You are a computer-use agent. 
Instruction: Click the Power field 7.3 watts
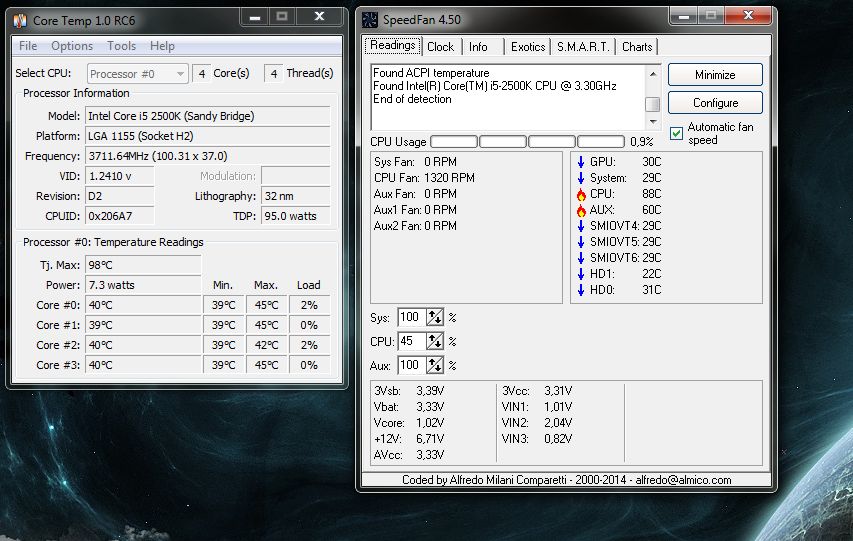point(143,285)
